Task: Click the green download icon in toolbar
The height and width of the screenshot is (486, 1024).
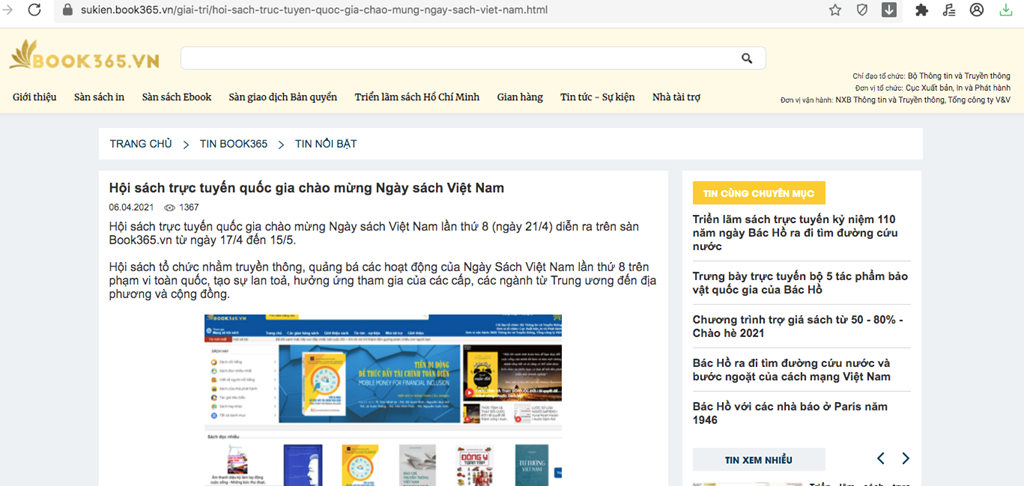Action: click(x=1005, y=10)
